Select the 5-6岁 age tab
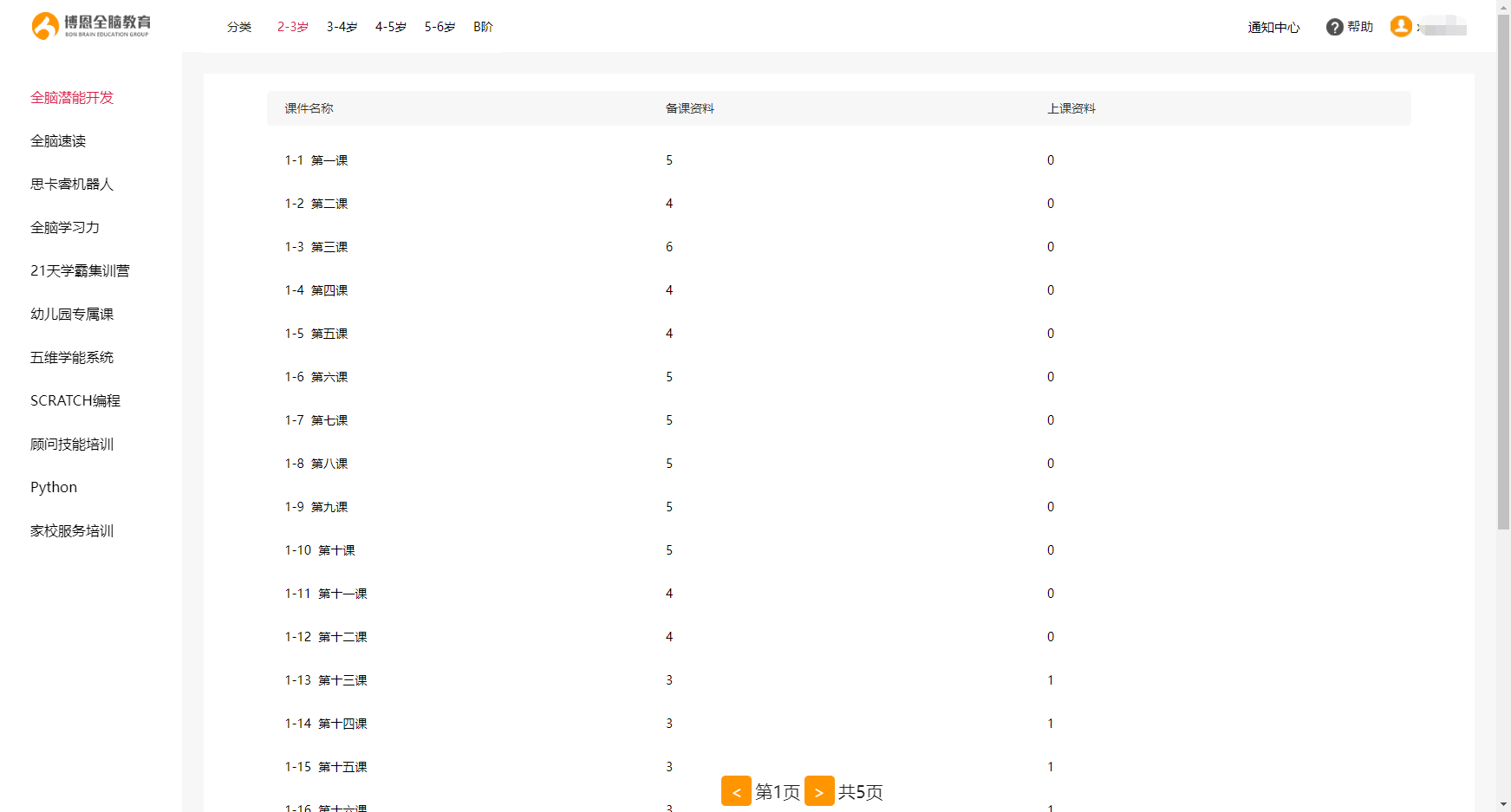The width and height of the screenshot is (1511, 812). (440, 27)
